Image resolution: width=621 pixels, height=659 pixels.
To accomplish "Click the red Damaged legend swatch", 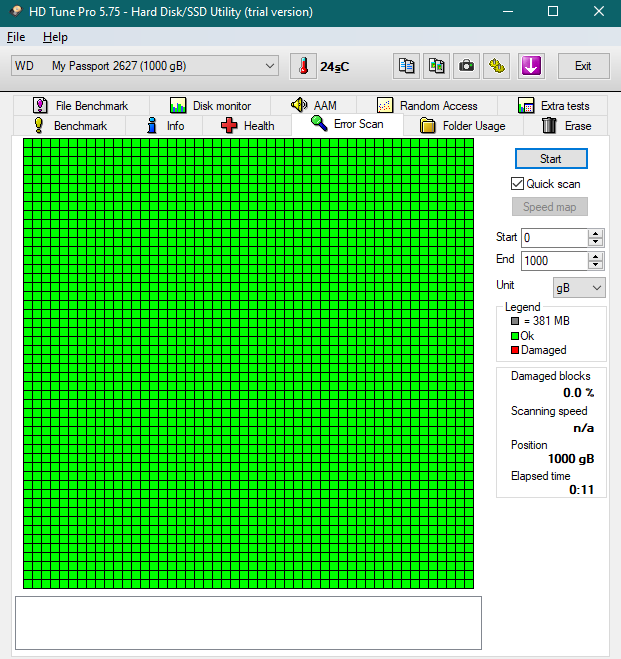I will 515,350.
